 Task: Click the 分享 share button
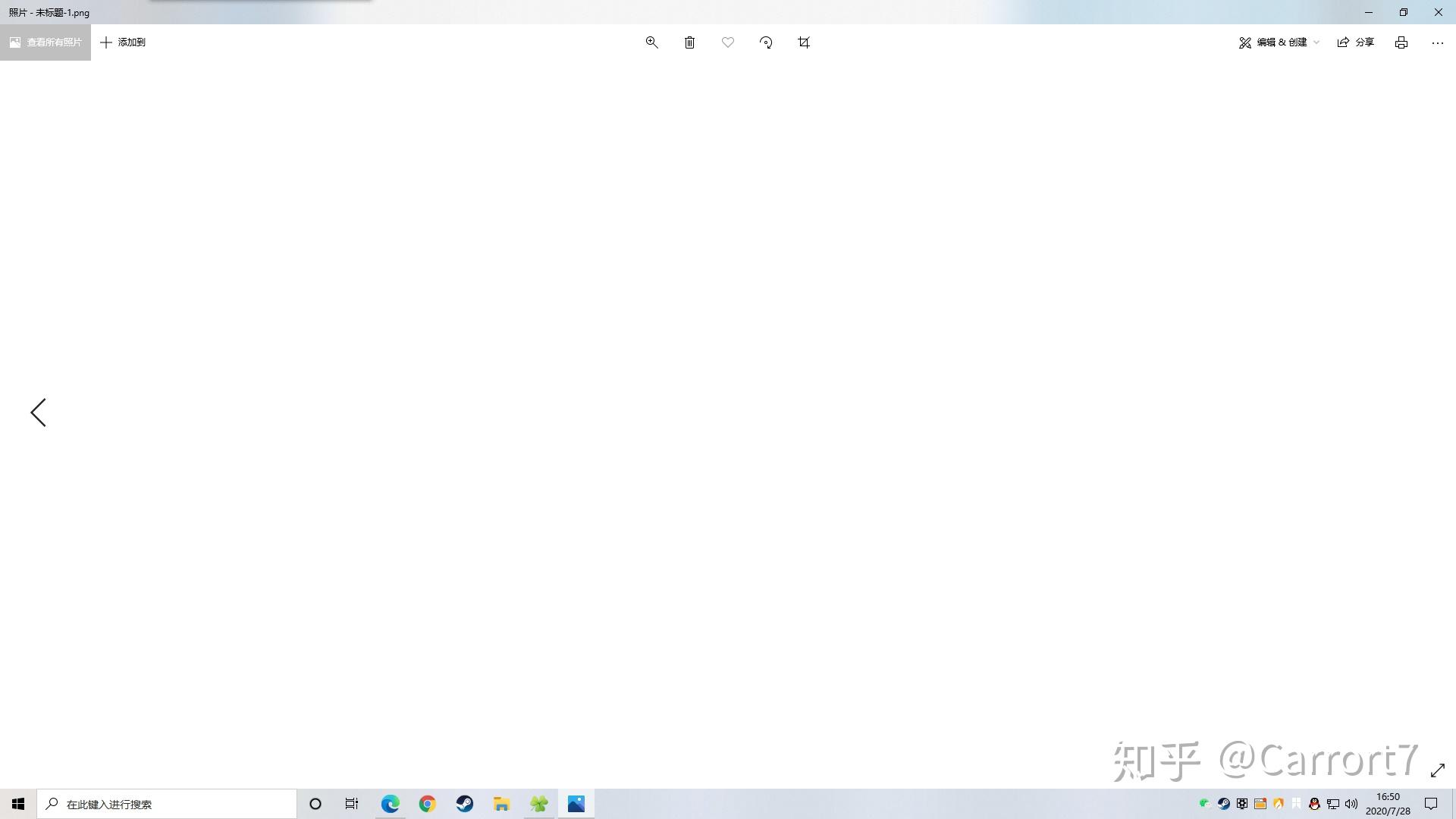[x=1355, y=42]
